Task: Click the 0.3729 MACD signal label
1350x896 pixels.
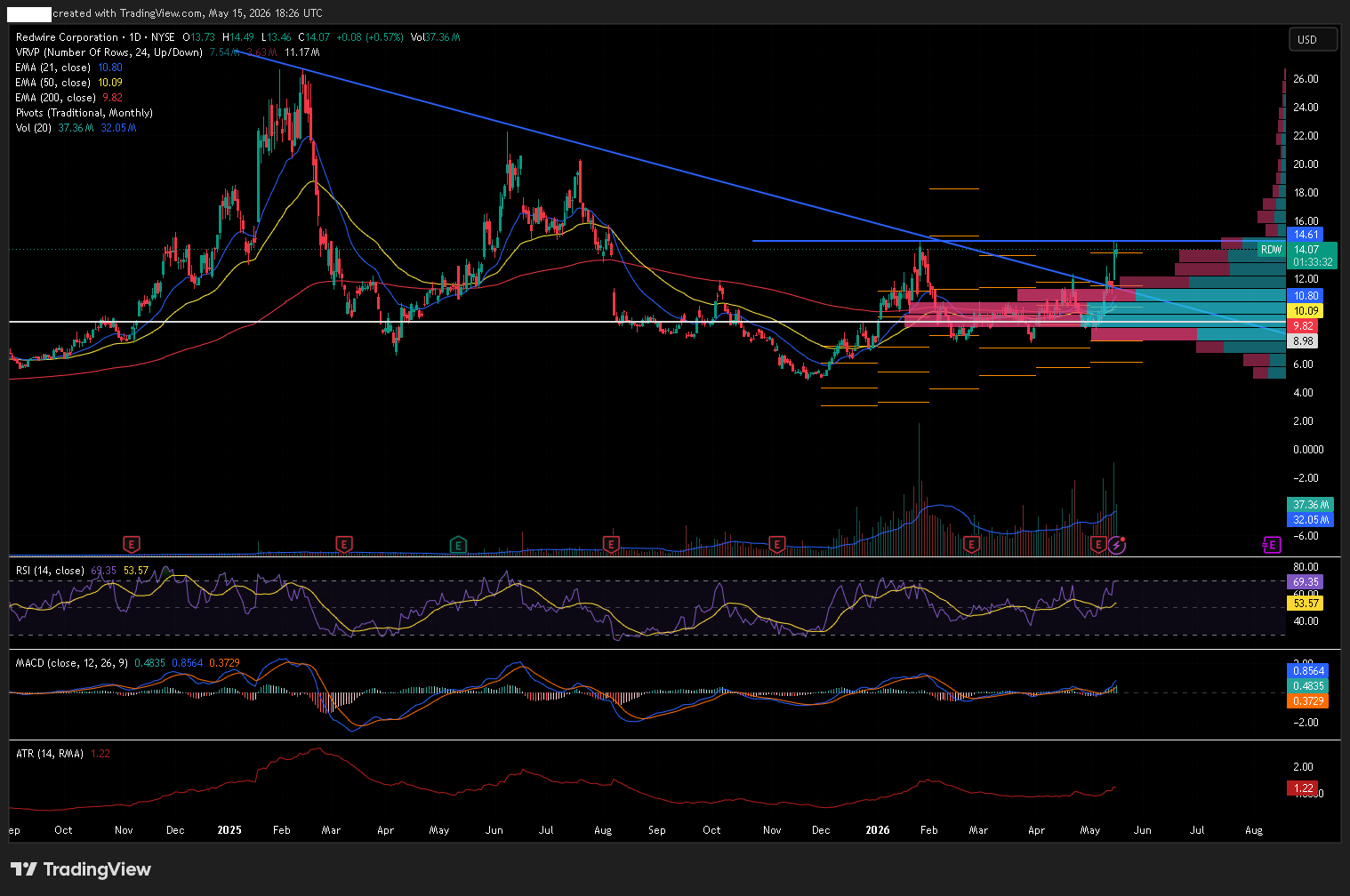Action: click(1307, 701)
